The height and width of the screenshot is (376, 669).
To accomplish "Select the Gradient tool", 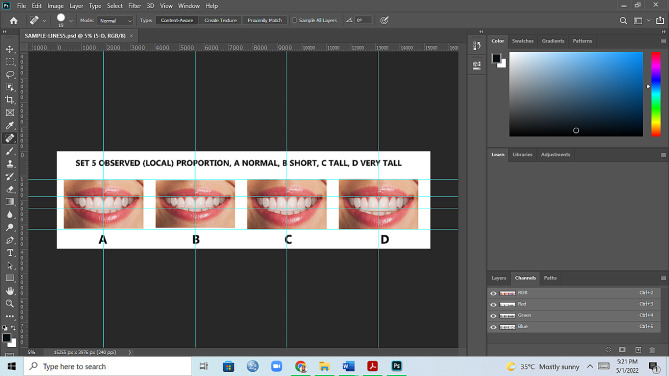I will pos(9,202).
